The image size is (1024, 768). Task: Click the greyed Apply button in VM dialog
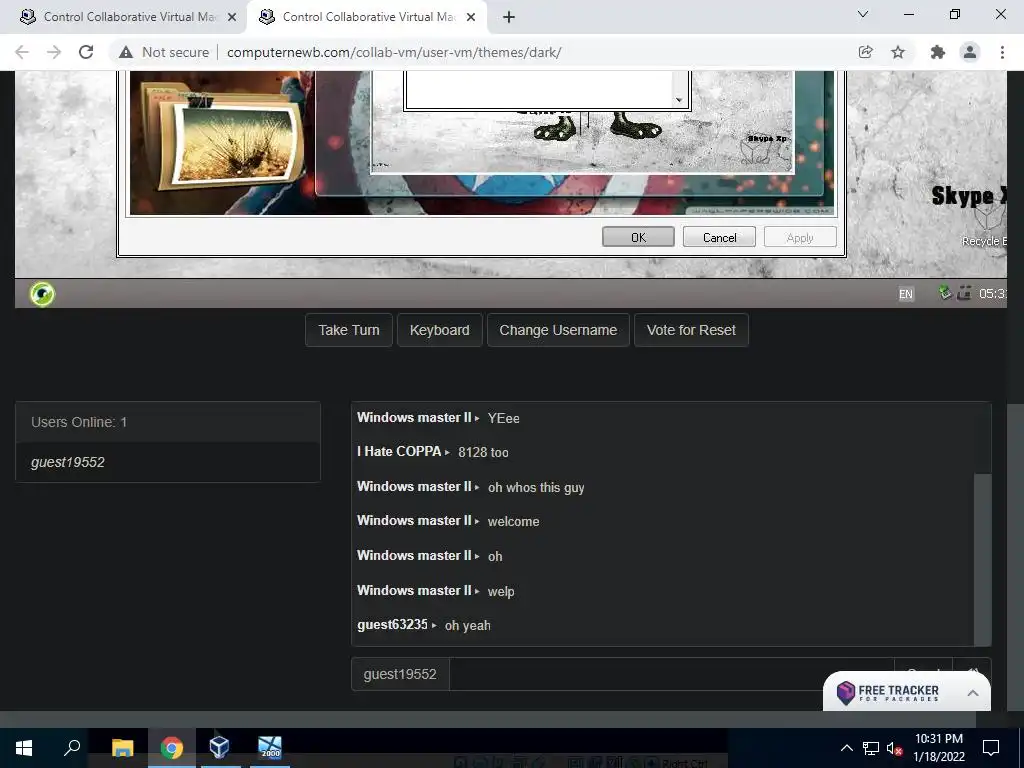tap(800, 237)
